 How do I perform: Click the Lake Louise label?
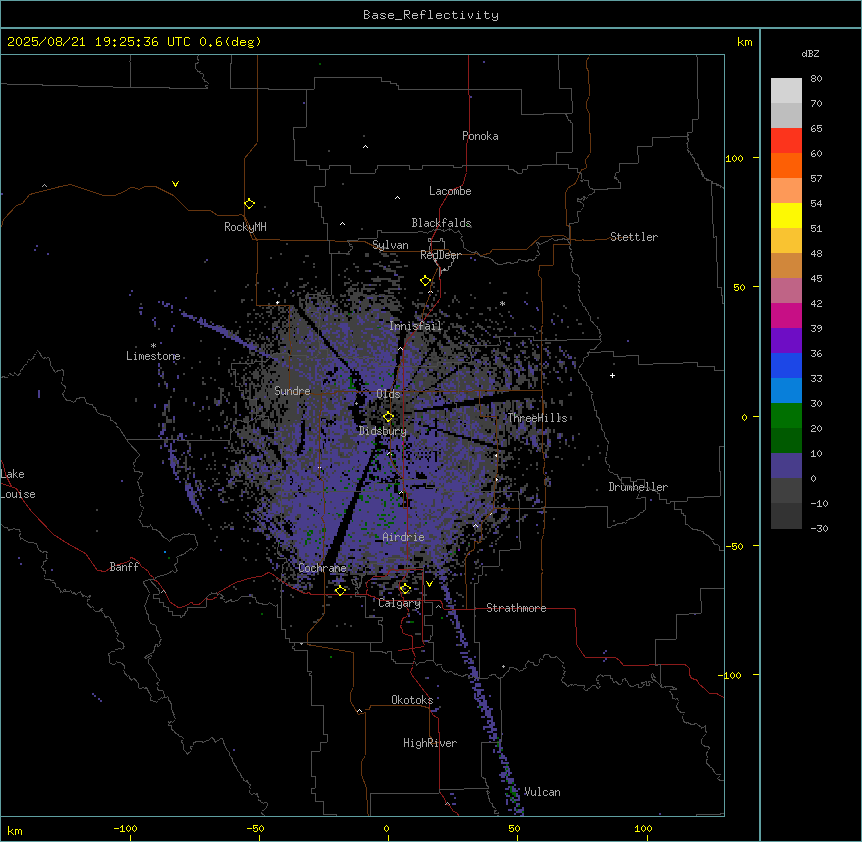18,484
